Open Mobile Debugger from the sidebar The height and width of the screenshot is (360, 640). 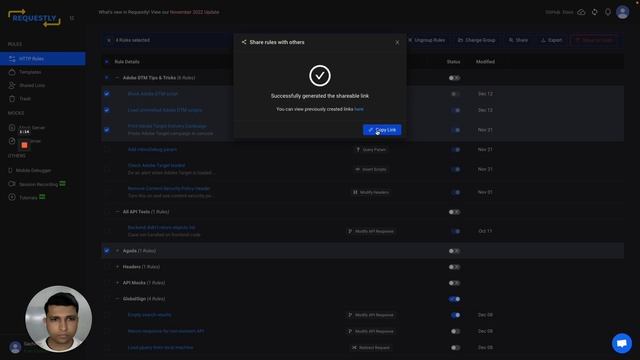(33, 171)
